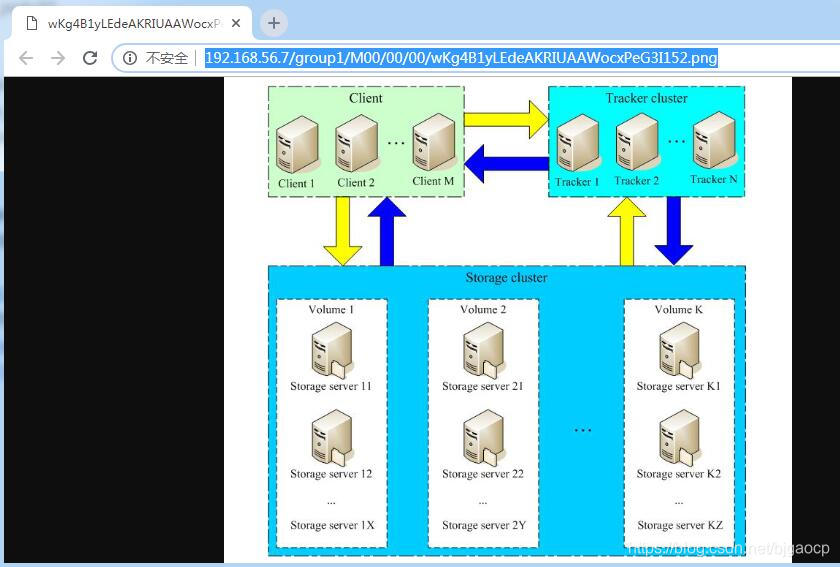Click the 'Tracker 2' label
This screenshot has height=567, width=840.
pos(636,181)
